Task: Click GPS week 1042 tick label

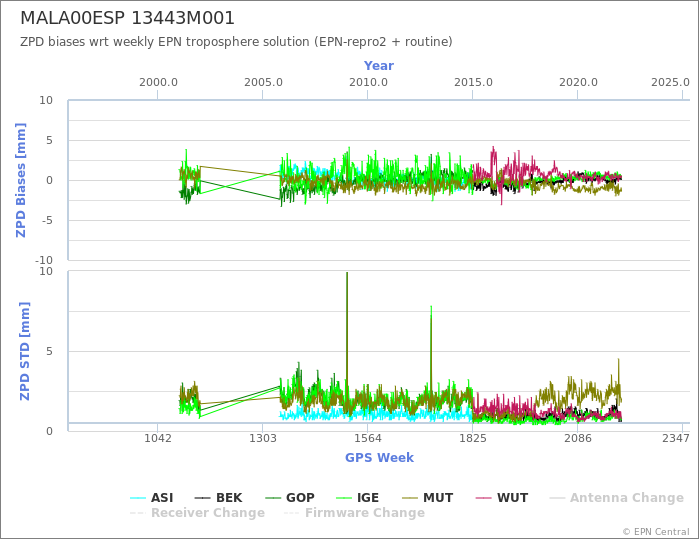Action: pyautogui.click(x=158, y=438)
